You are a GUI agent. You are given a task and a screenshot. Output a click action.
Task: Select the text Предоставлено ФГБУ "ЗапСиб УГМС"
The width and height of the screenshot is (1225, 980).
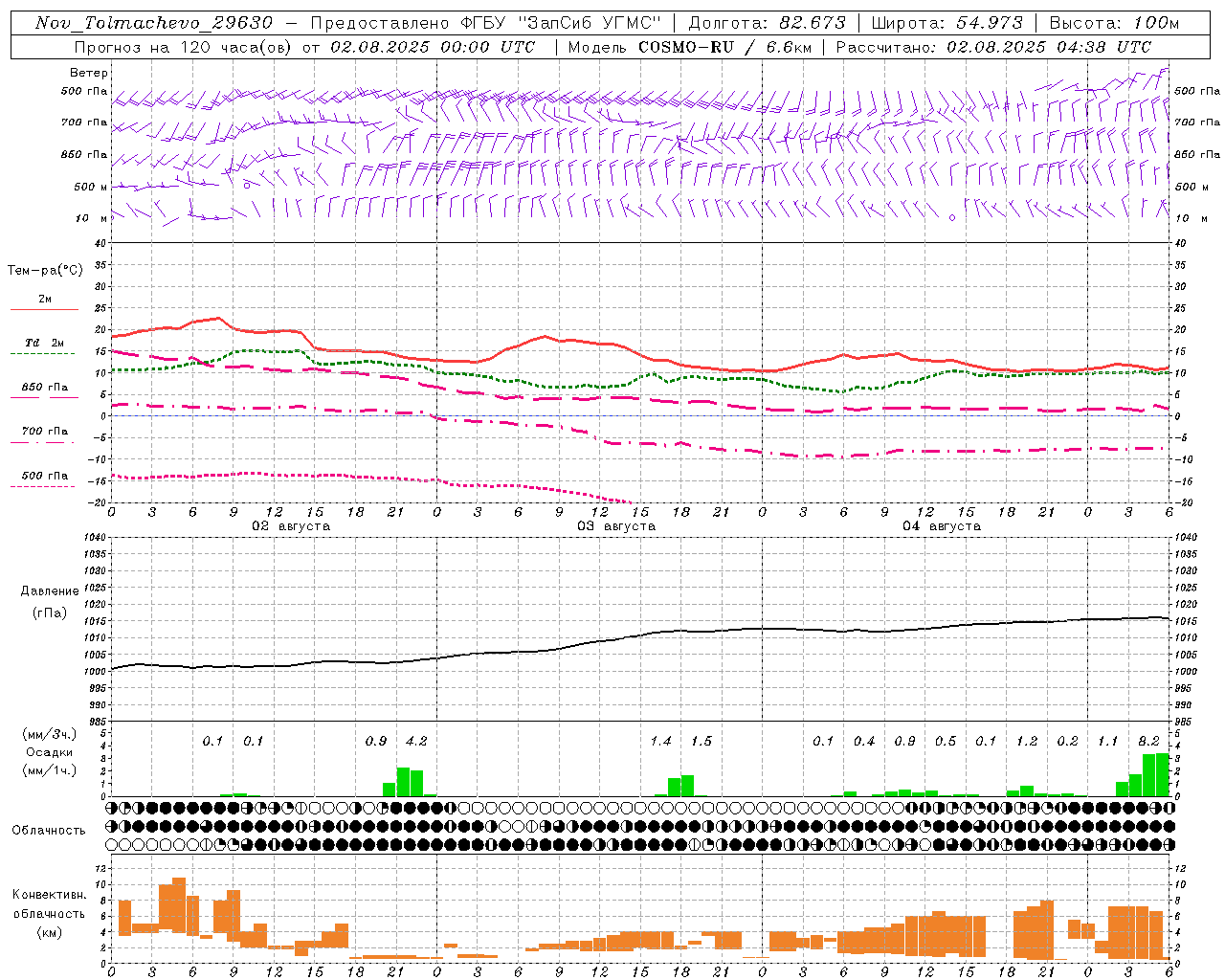coord(486,23)
